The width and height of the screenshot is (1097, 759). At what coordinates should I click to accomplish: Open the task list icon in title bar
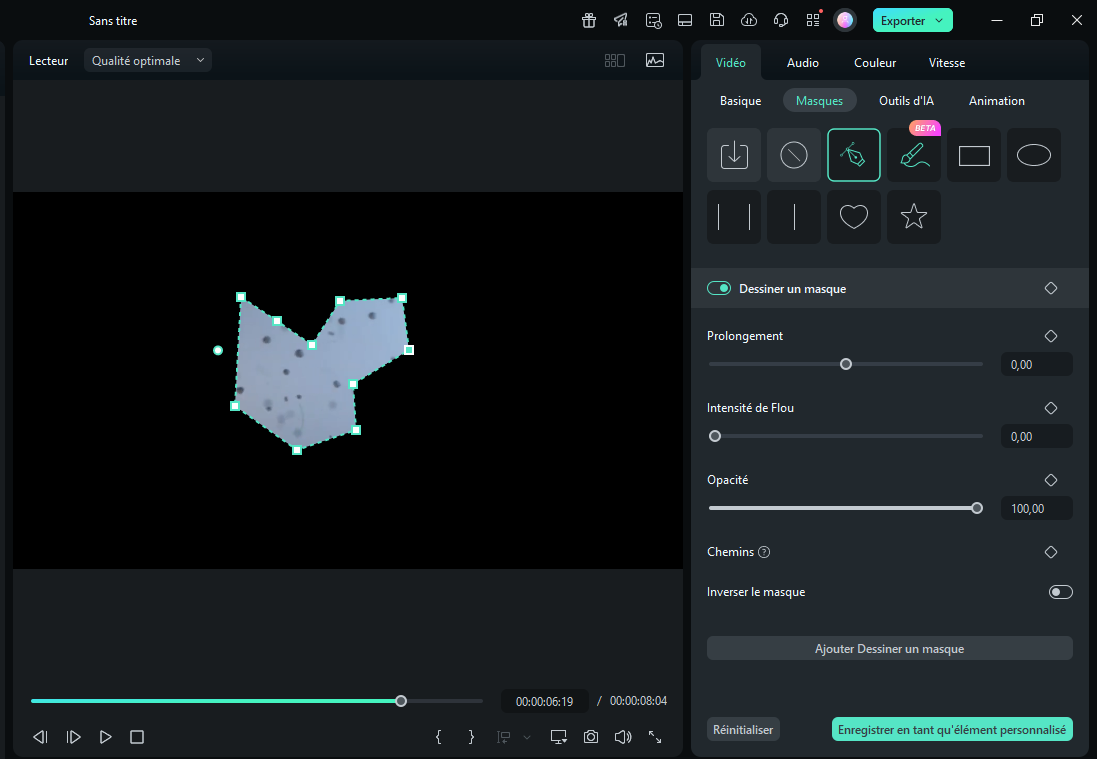[x=653, y=20]
